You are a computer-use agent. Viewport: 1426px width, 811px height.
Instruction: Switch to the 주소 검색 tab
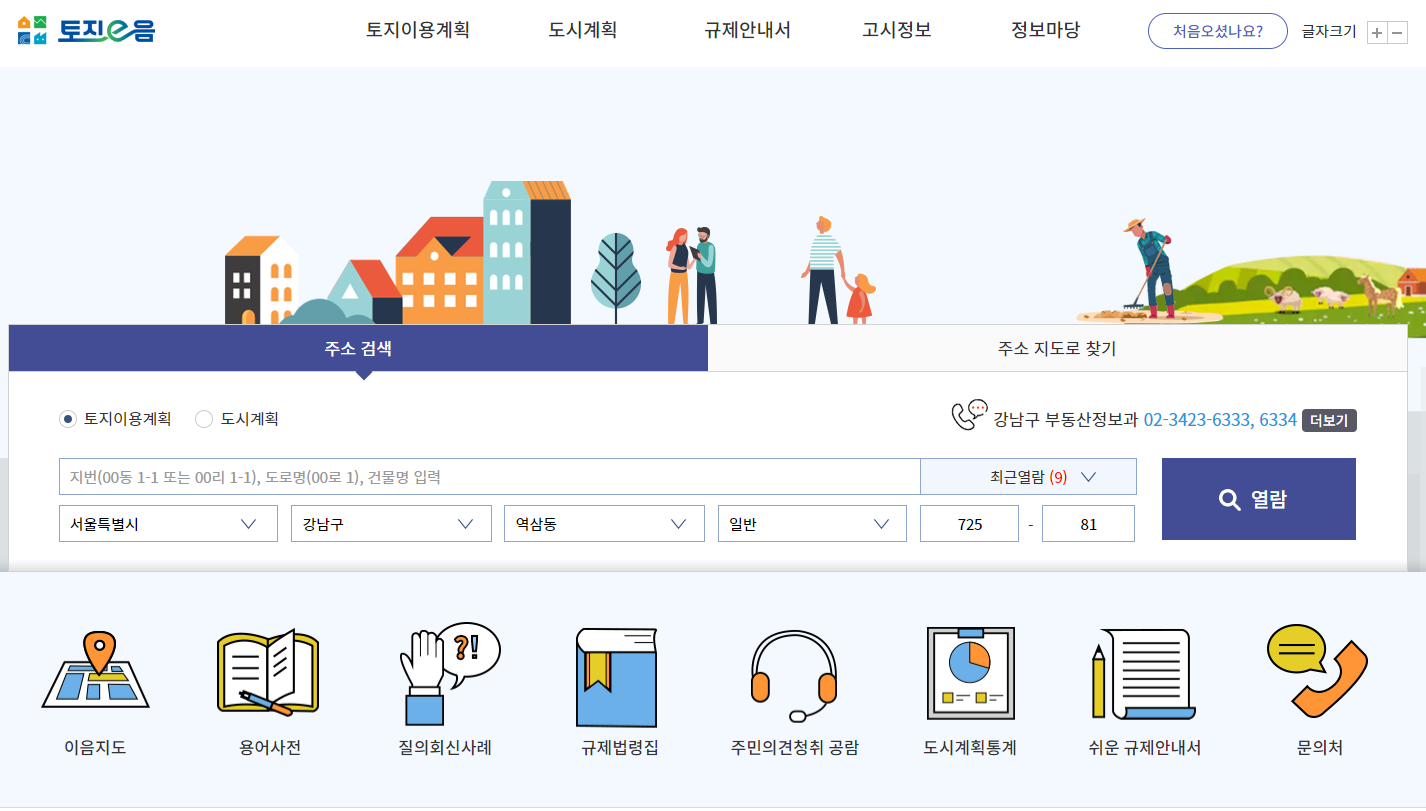tap(358, 348)
